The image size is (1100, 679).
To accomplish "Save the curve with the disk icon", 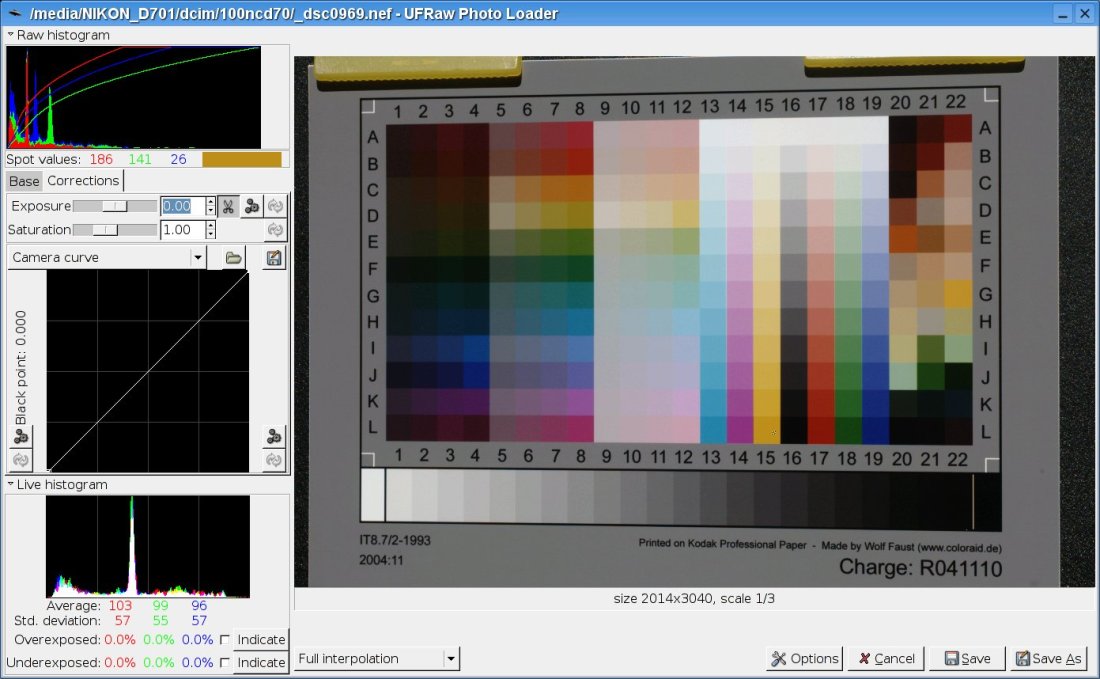I will click(274, 258).
